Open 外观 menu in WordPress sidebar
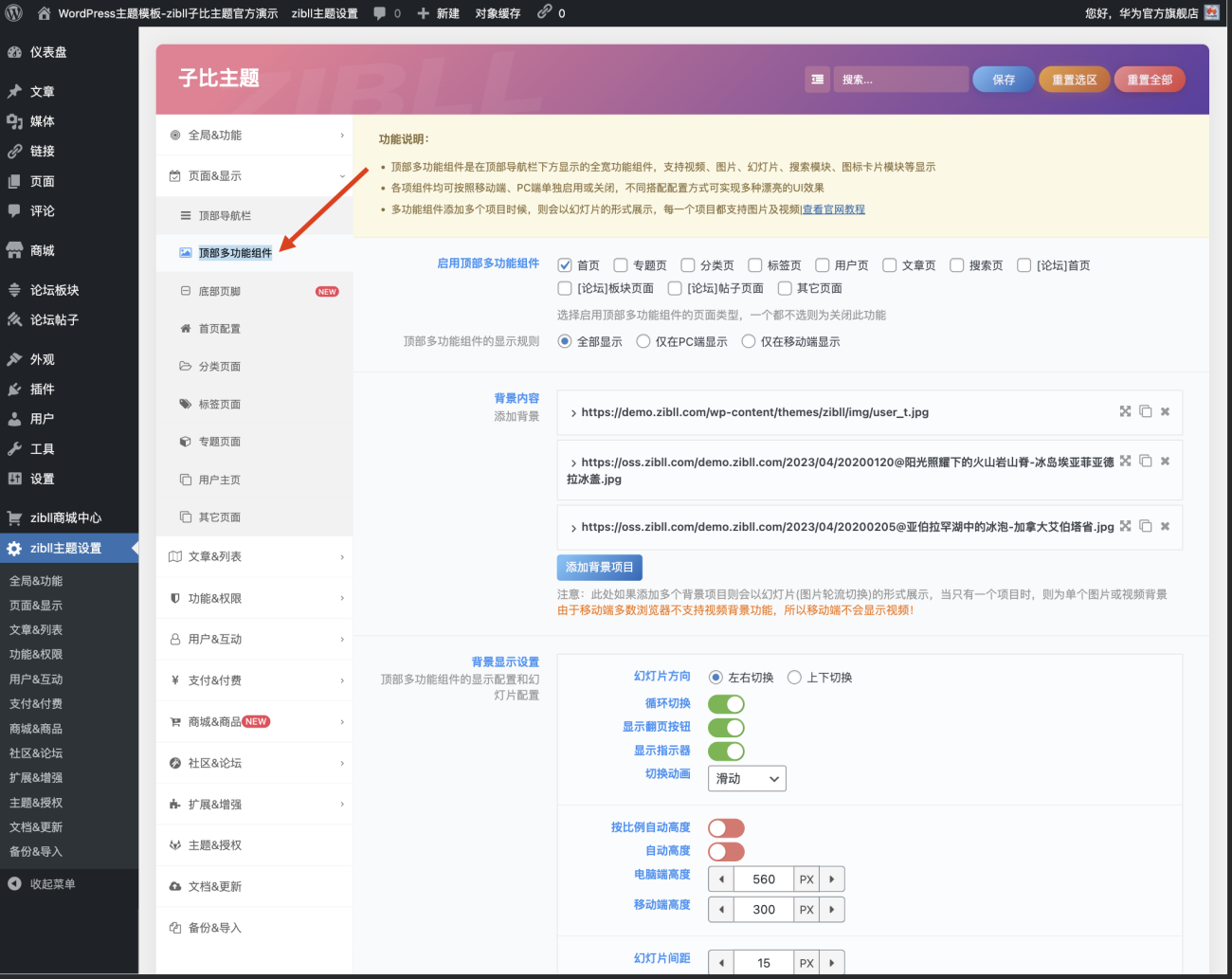The width and height of the screenshot is (1232, 979). (43, 360)
